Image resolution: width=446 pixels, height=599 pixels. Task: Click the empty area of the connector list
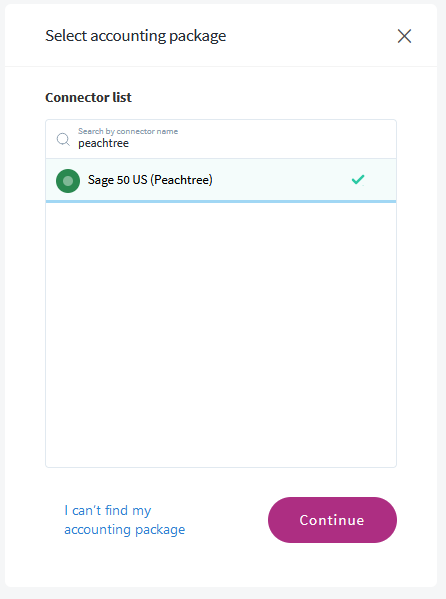pos(221,334)
